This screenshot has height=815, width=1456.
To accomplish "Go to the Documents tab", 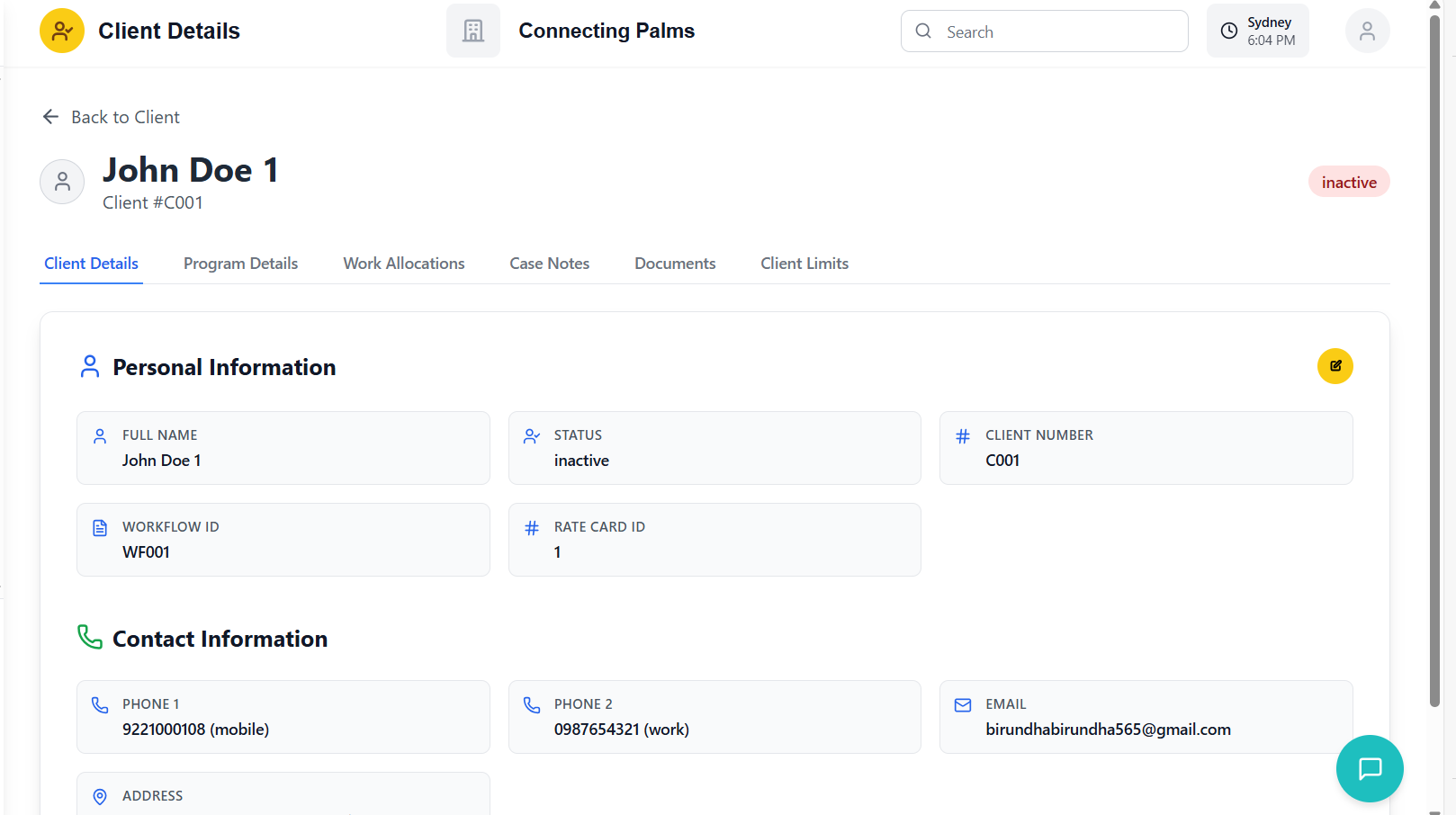I will point(675,264).
